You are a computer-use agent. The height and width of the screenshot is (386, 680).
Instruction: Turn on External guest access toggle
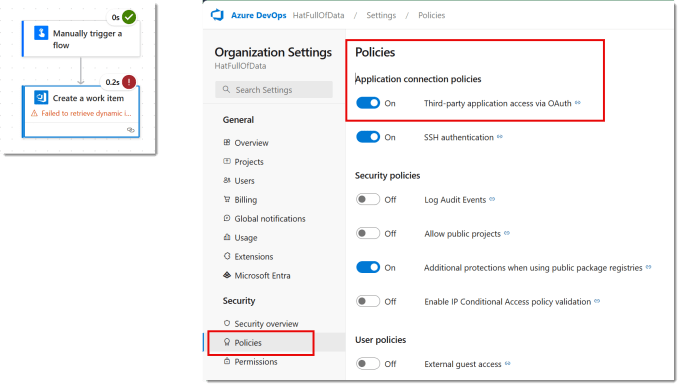(368, 363)
